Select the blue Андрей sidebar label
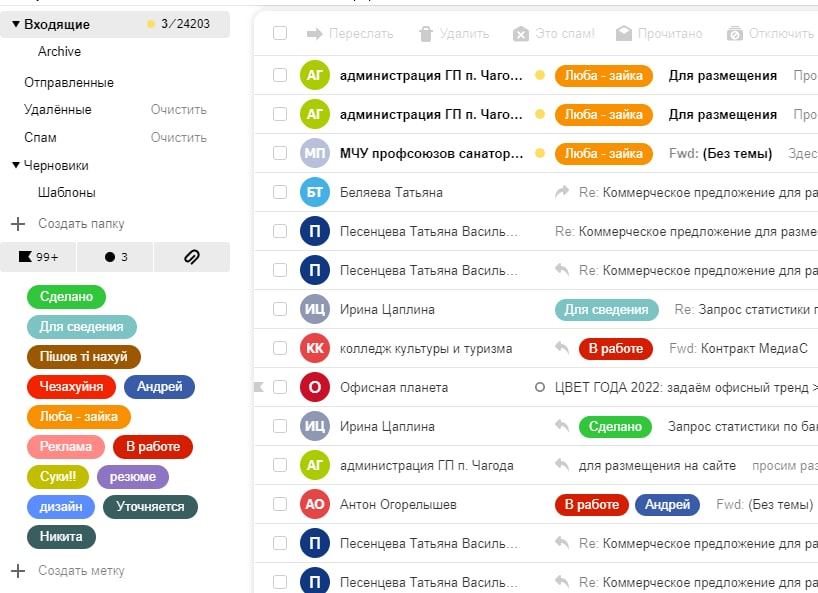The width and height of the screenshot is (818, 593). (160, 387)
